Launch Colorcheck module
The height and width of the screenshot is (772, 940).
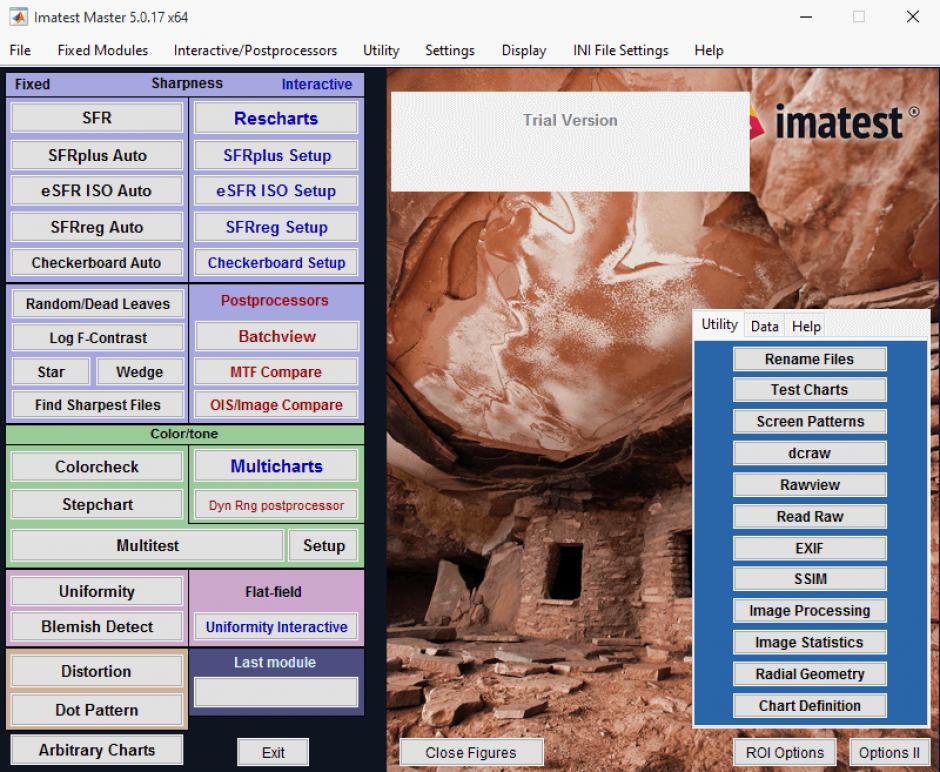[x=97, y=466]
